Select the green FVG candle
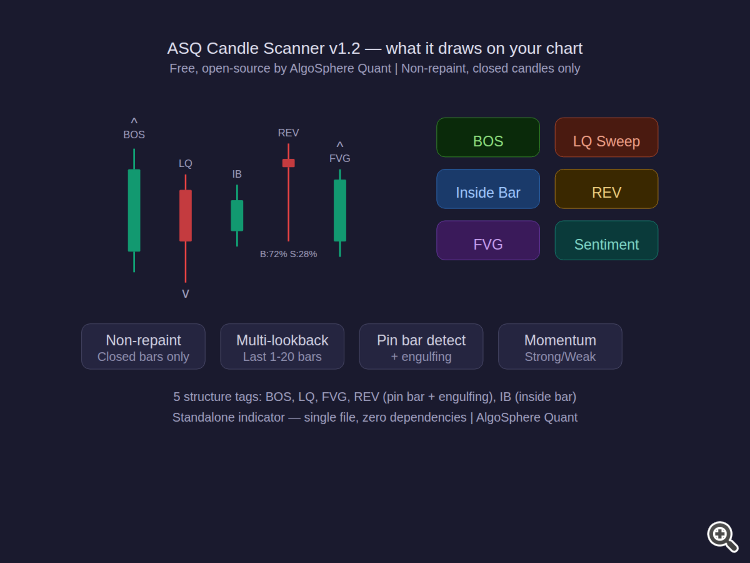Viewport: 750px width, 563px height. tap(340, 210)
